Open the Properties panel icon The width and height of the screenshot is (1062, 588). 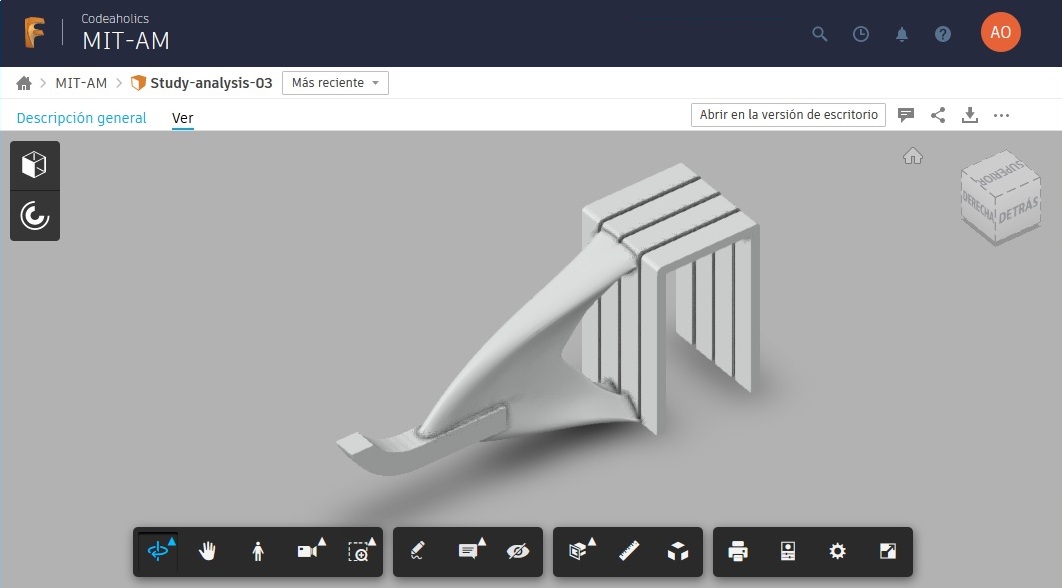click(788, 551)
